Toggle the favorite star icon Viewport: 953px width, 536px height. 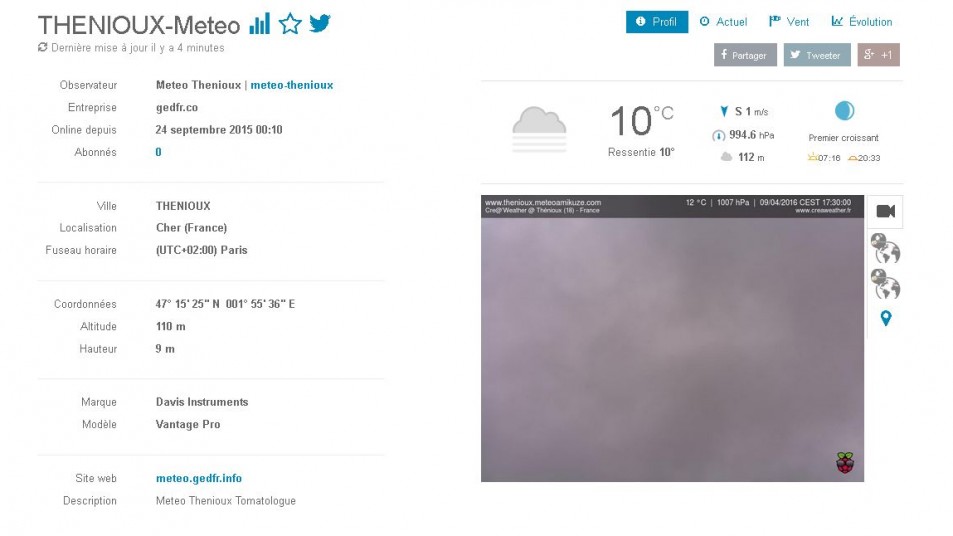pos(290,24)
